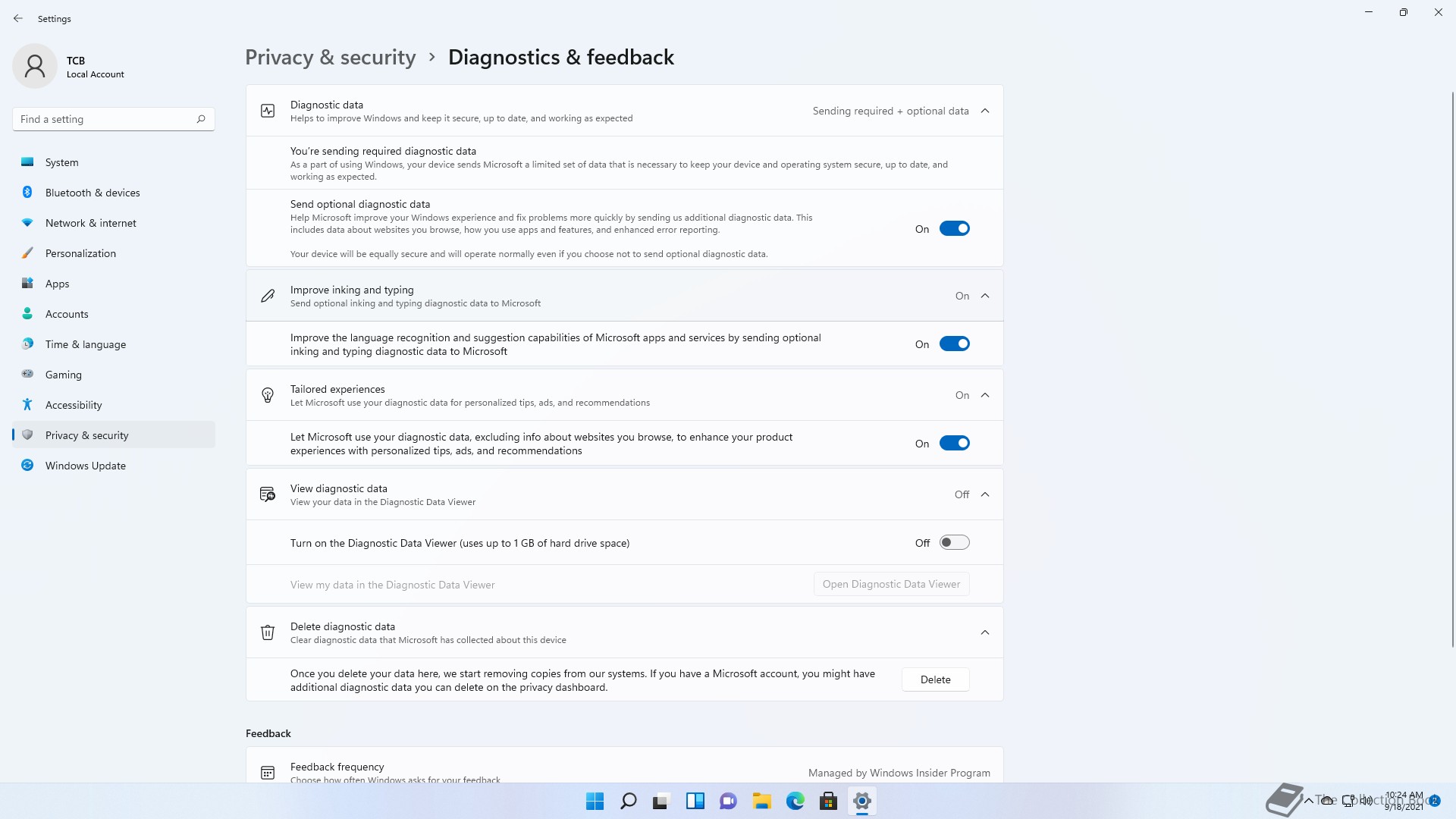Click the Diagnostic data heartbeat icon
The height and width of the screenshot is (819, 1456).
click(268, 111)
